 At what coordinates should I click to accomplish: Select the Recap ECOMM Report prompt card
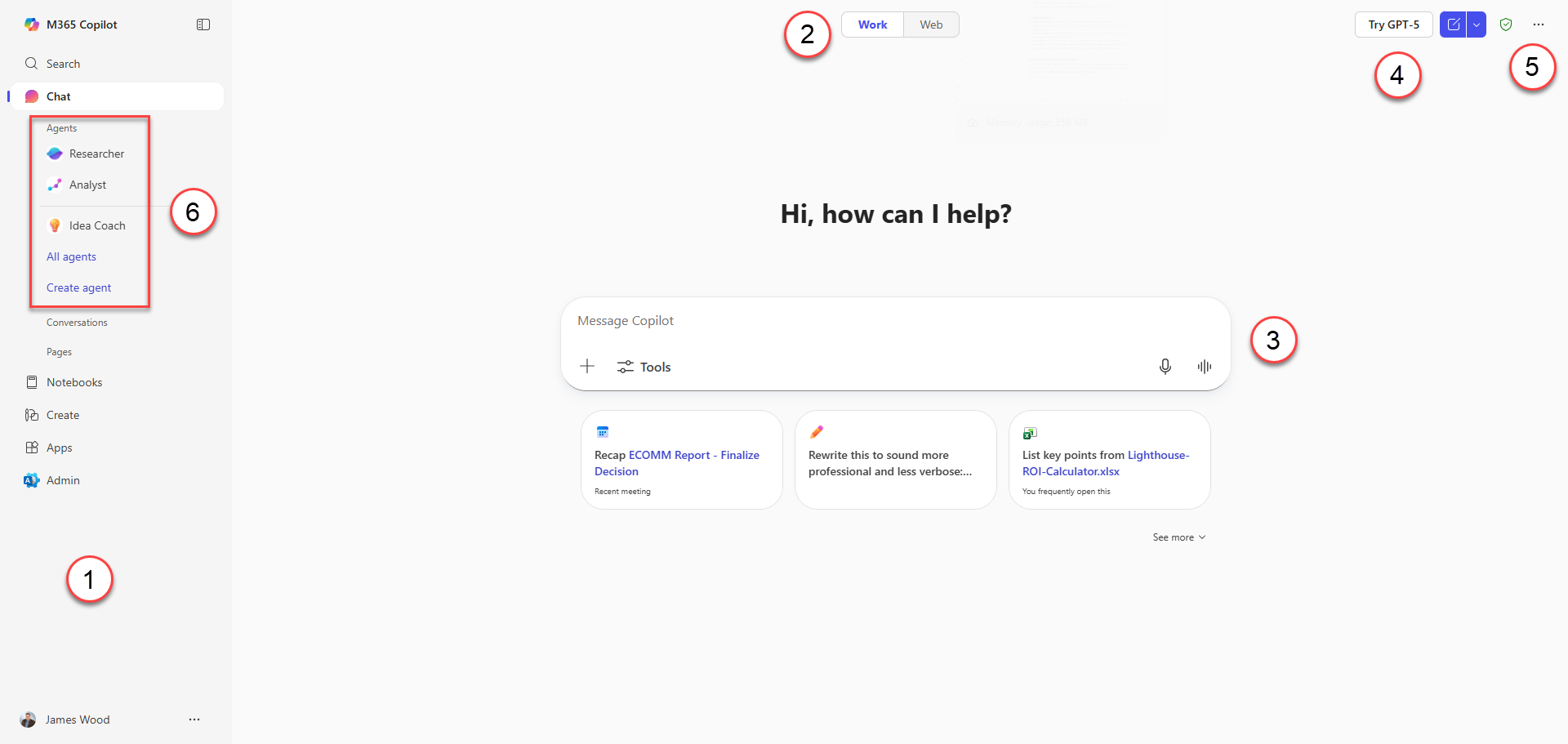tap(682, 460)
